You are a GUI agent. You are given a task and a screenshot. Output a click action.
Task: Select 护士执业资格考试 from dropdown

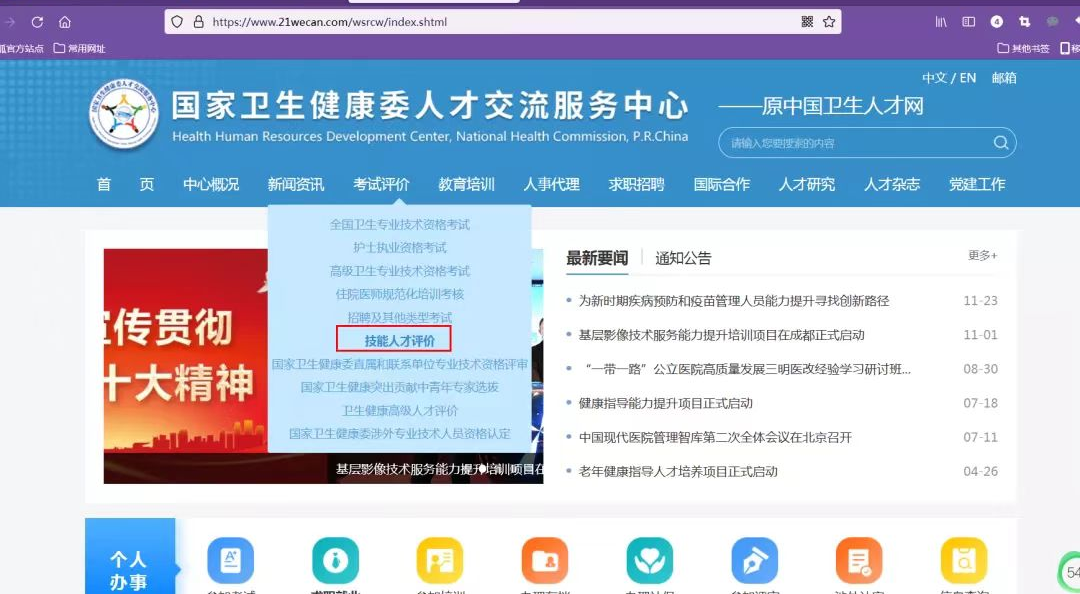[x=399, y=247]
